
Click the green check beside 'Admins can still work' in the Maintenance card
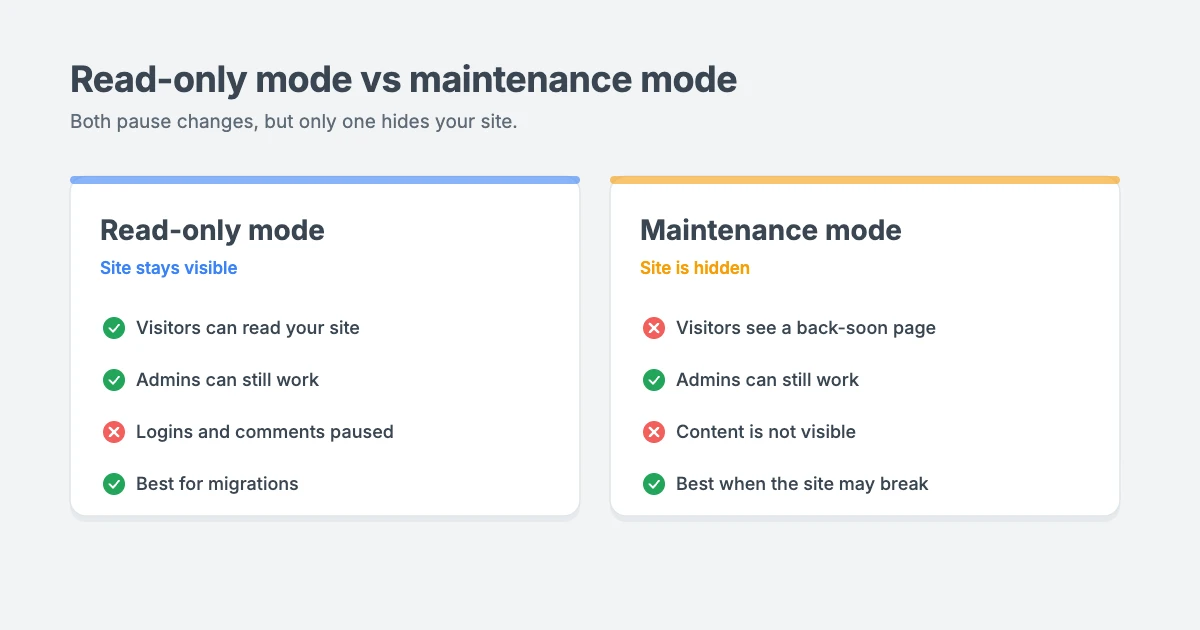[x=654, y=380]
